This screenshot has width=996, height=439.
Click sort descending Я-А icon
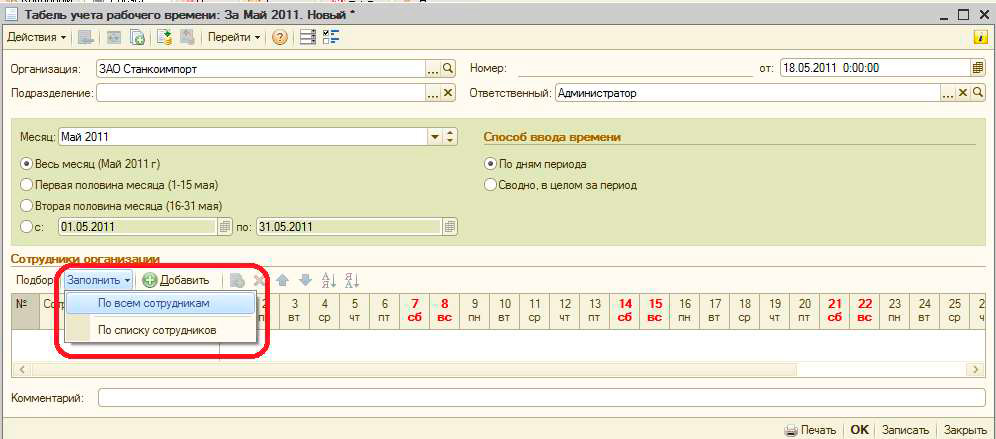pos(352,280)
